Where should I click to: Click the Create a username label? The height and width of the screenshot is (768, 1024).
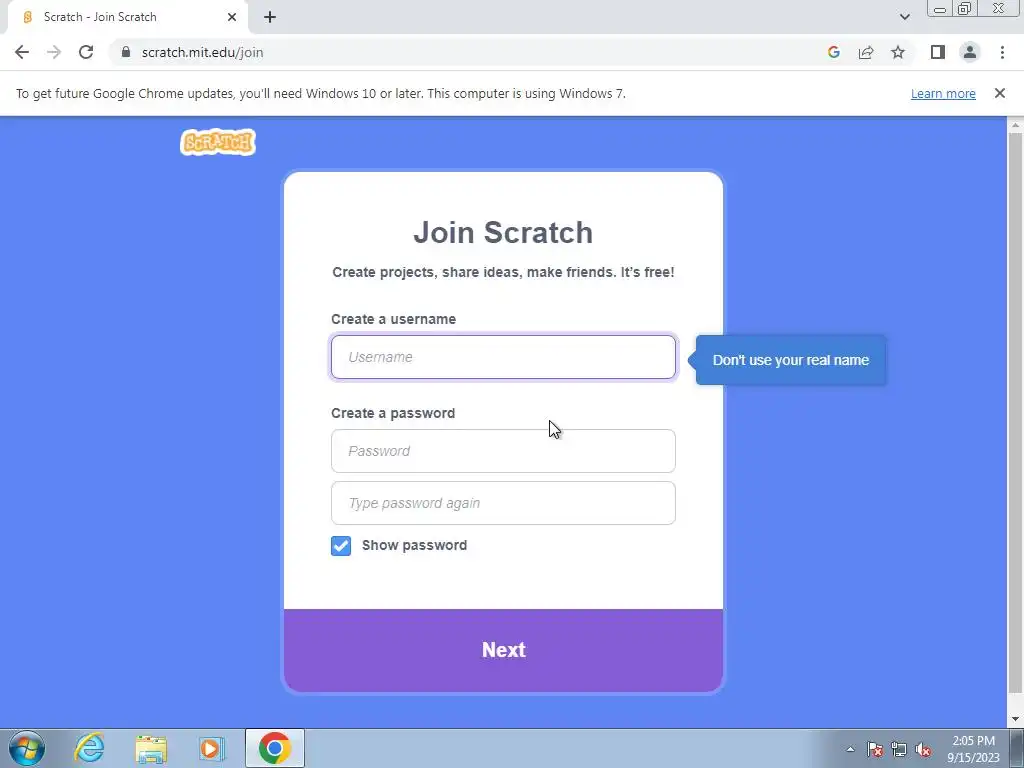tap(393, 319)
